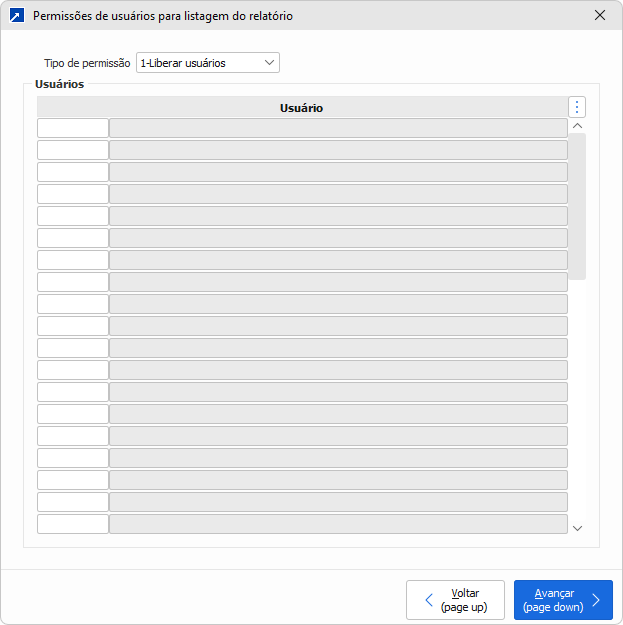This screenshot has width=623, height=625.
Task: Select the third row's gray user name field
Action: pos(338,172)
